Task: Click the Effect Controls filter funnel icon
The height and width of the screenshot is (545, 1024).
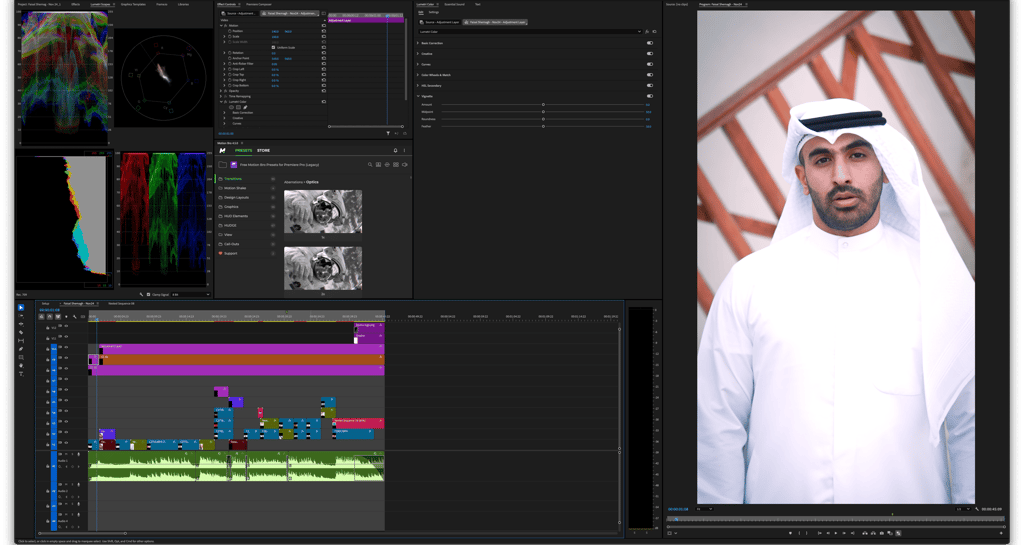Action: pyautogui.click(x=388, y=133)
